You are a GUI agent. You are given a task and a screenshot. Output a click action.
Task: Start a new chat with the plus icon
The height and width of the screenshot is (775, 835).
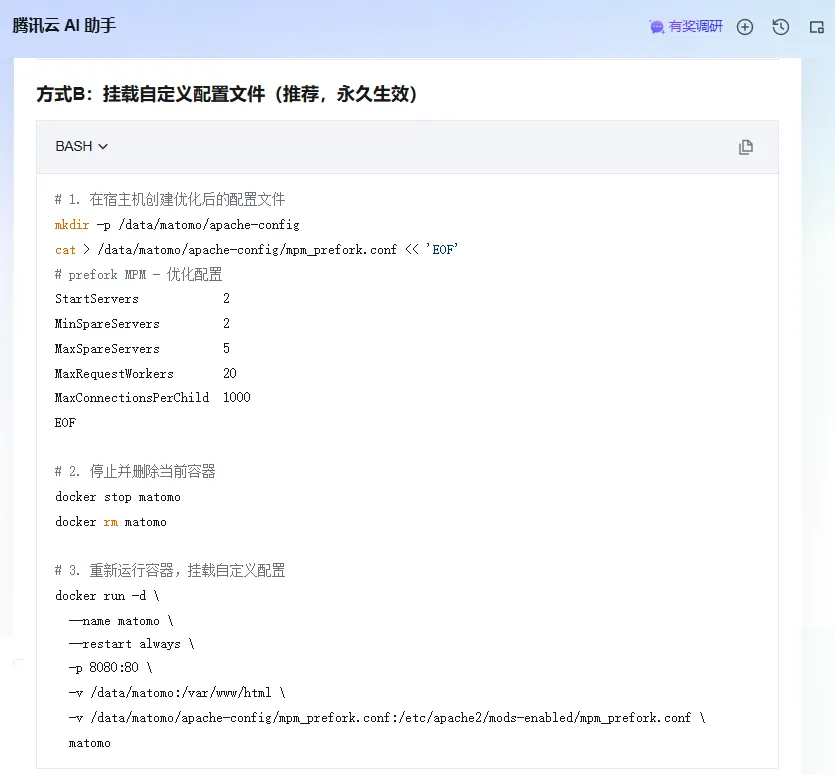[745, 27]
